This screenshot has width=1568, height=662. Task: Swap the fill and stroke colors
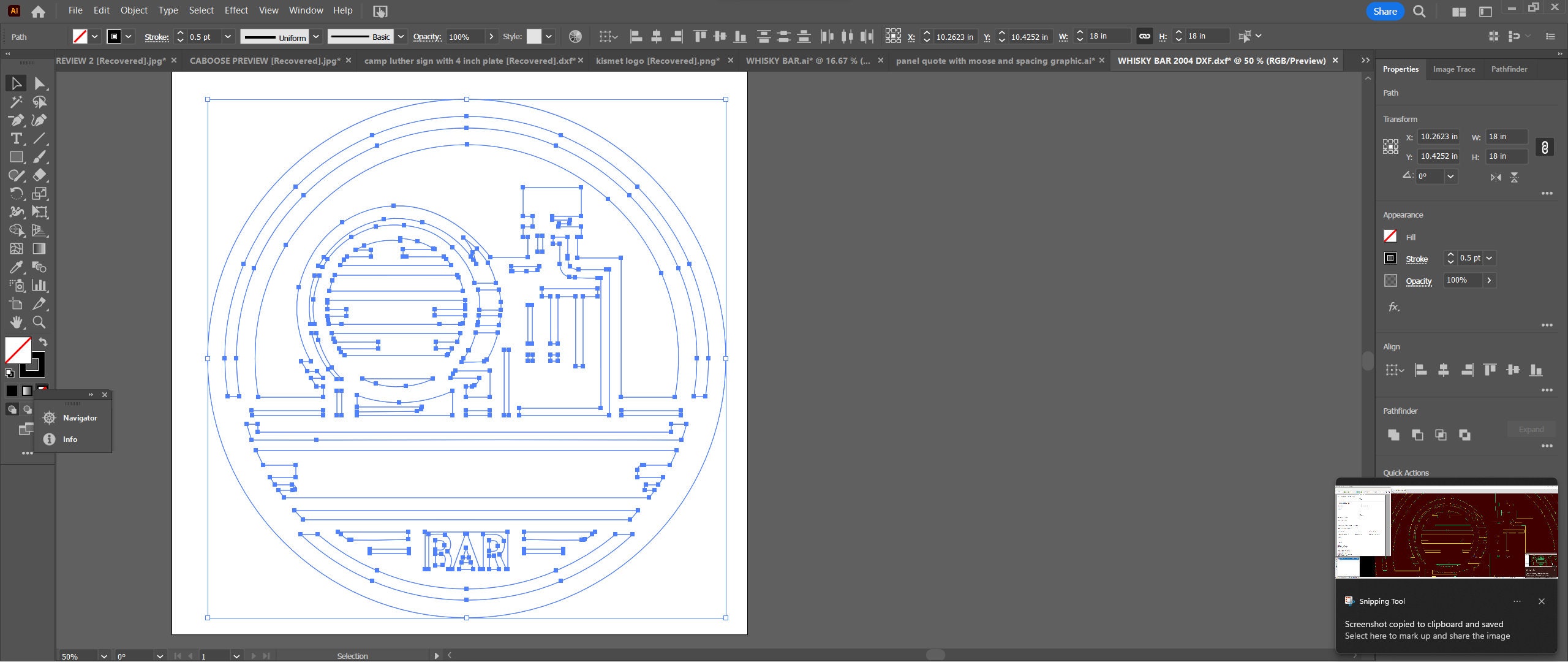pos(43,341)
